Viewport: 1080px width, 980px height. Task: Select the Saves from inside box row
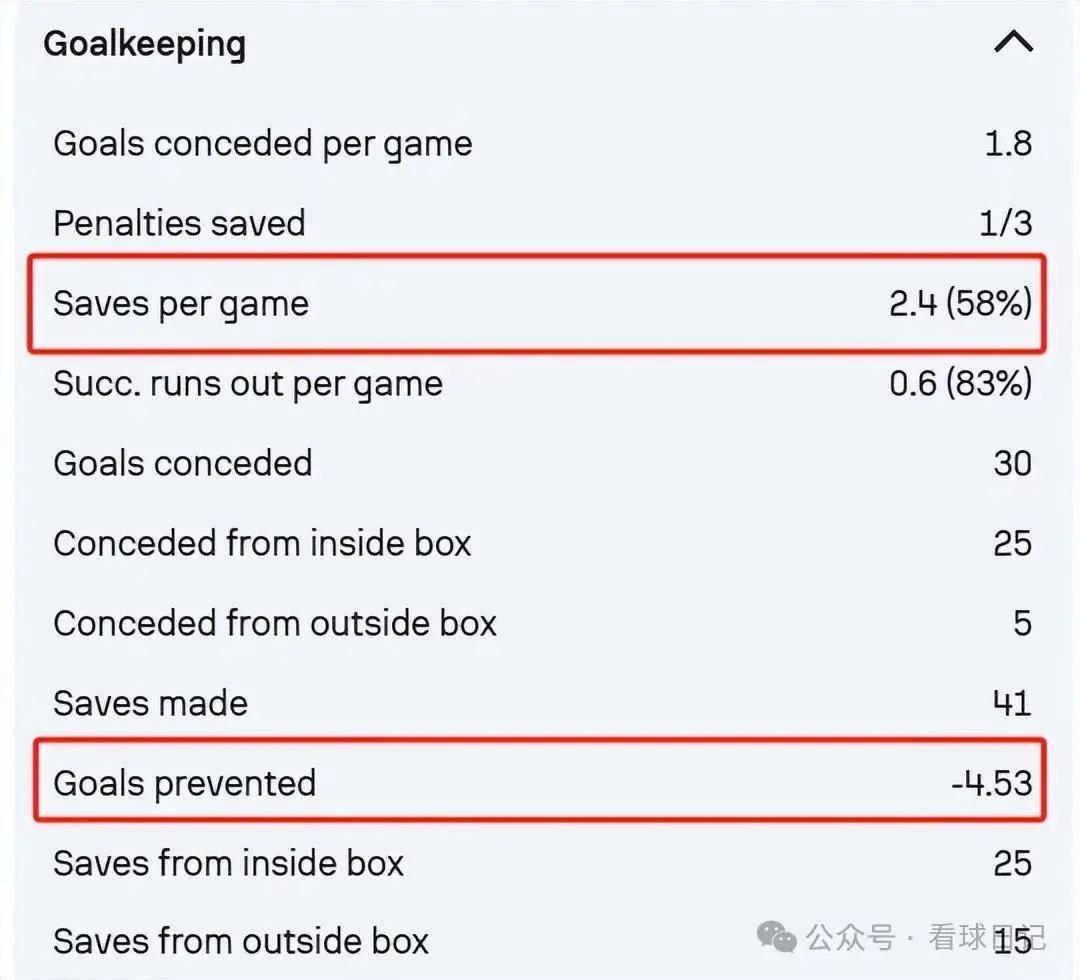(x=542, y=863)
